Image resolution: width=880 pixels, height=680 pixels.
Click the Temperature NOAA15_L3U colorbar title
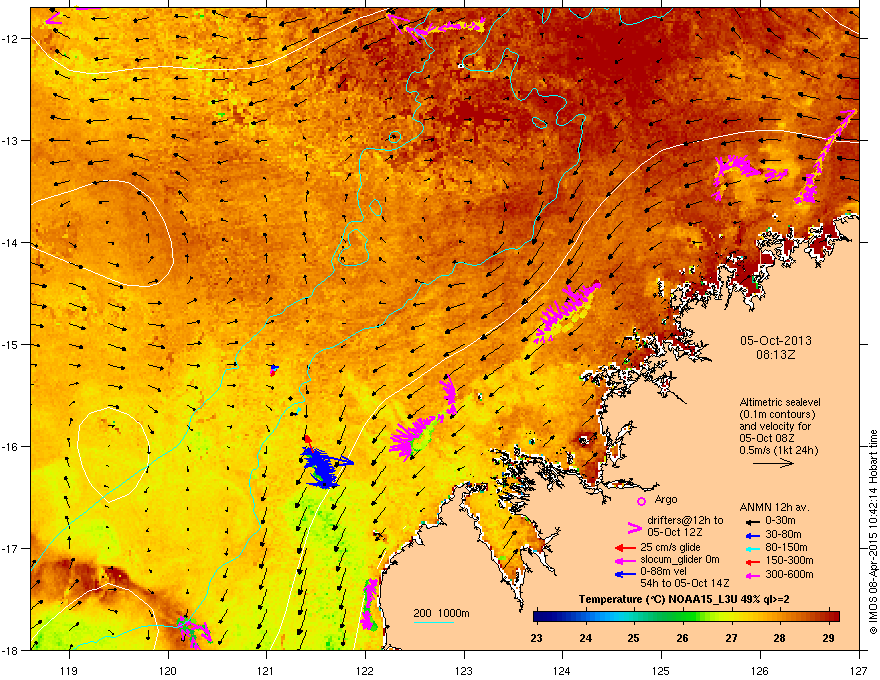tap(684, 599)
